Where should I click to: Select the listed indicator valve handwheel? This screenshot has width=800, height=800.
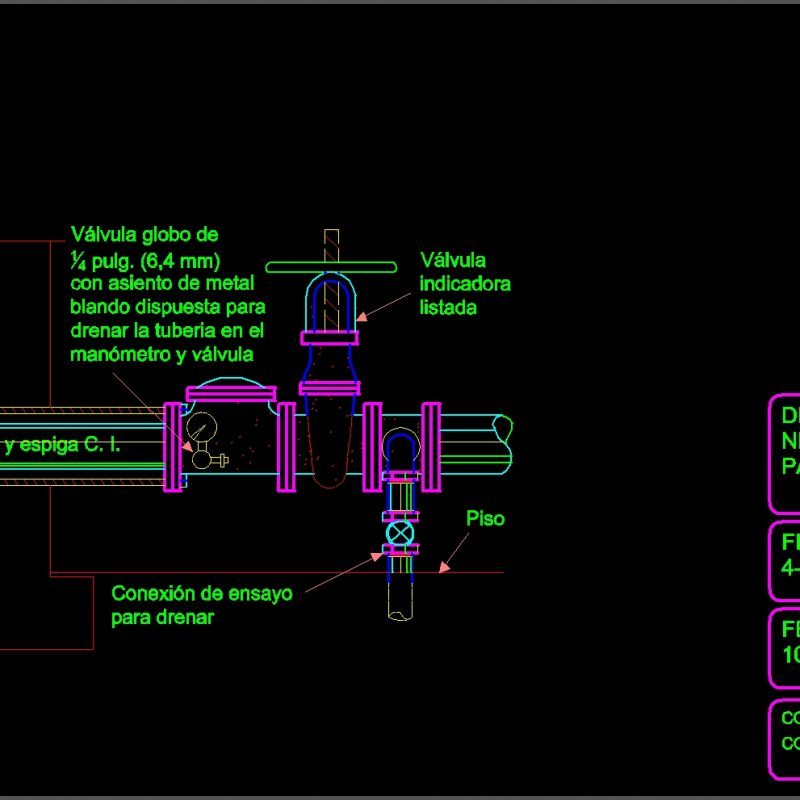coord(330,264)
